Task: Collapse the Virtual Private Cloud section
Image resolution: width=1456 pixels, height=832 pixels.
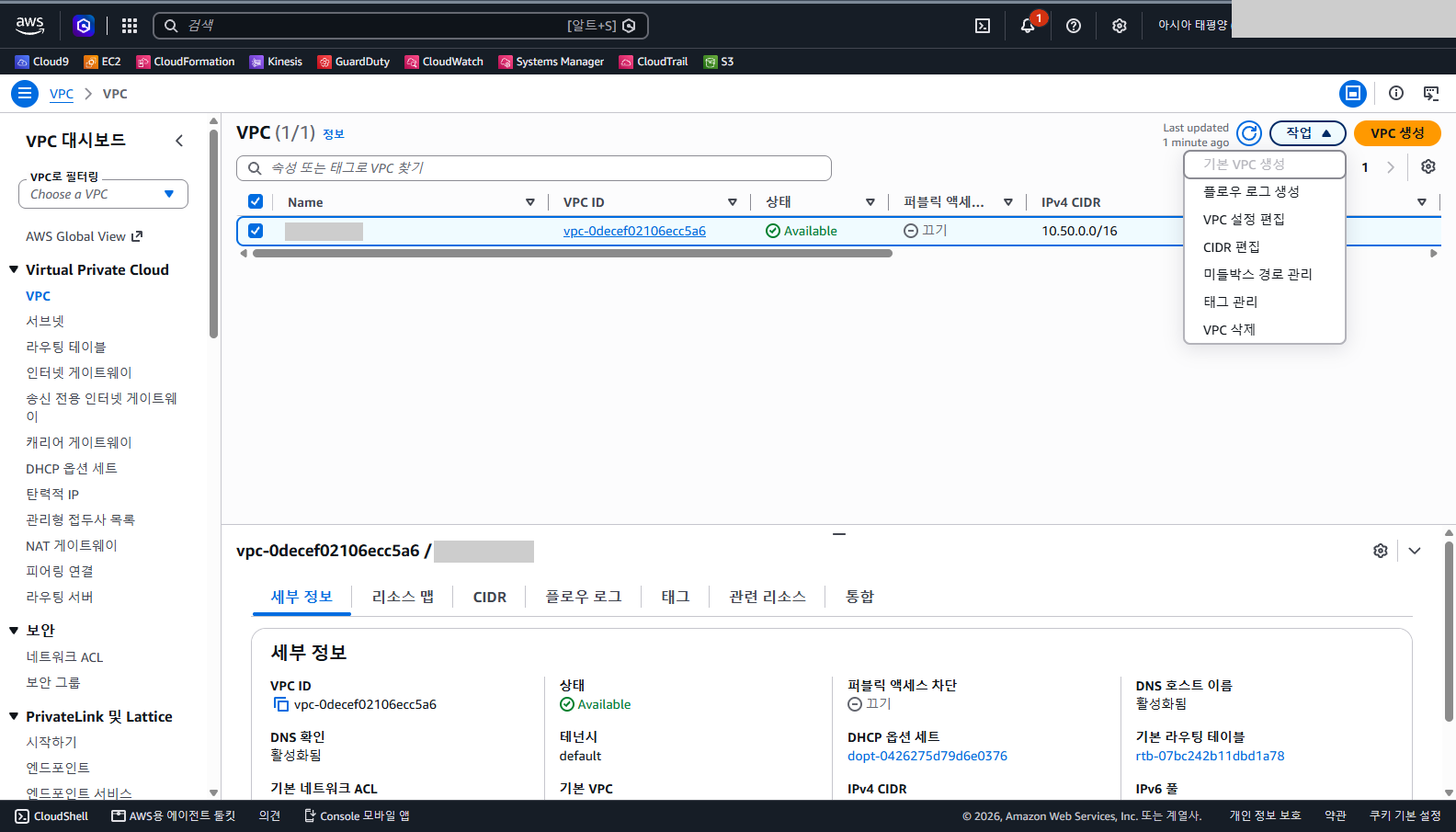Action: (x=14, y=269)
